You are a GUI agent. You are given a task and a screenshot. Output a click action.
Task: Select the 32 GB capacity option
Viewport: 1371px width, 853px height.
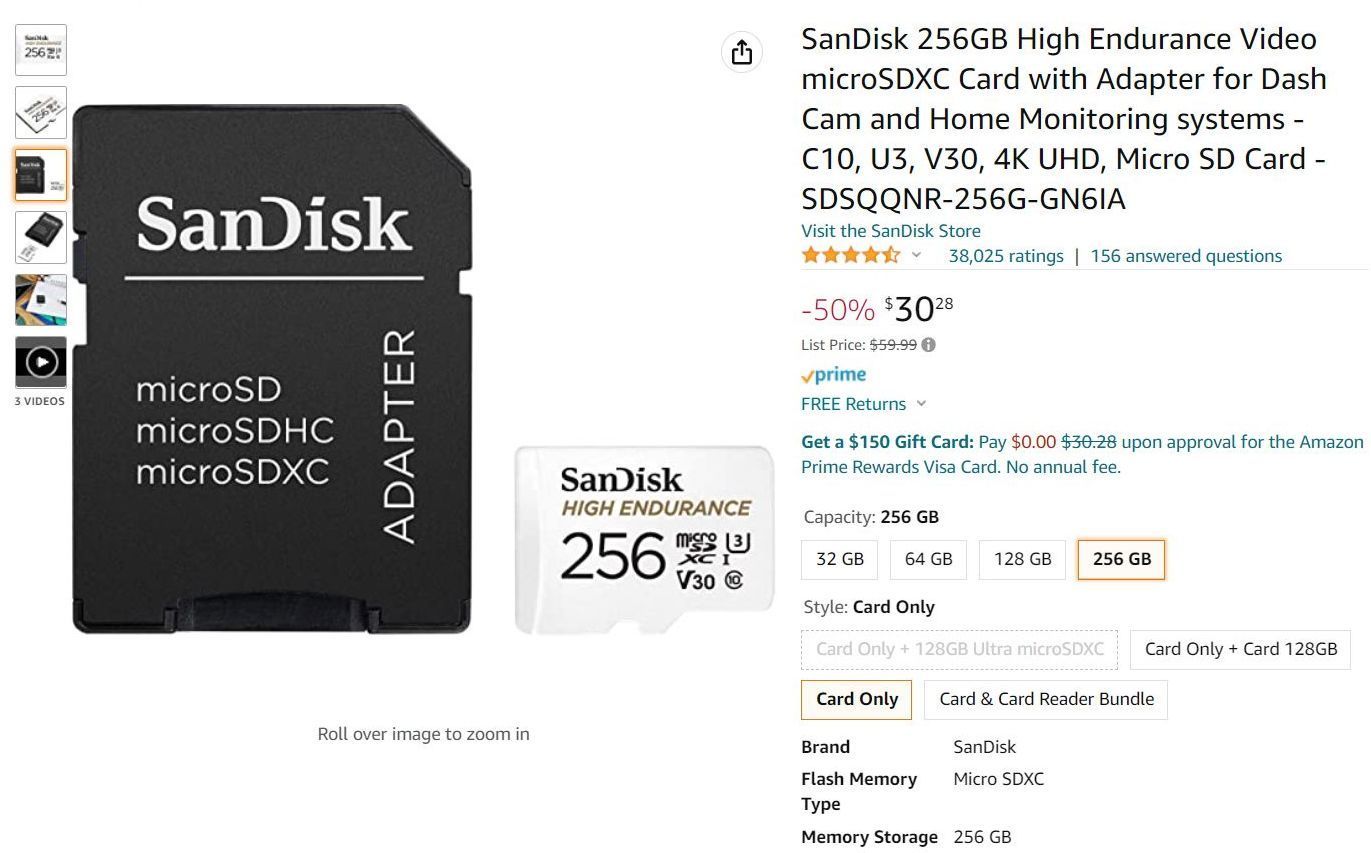point(839,559)
